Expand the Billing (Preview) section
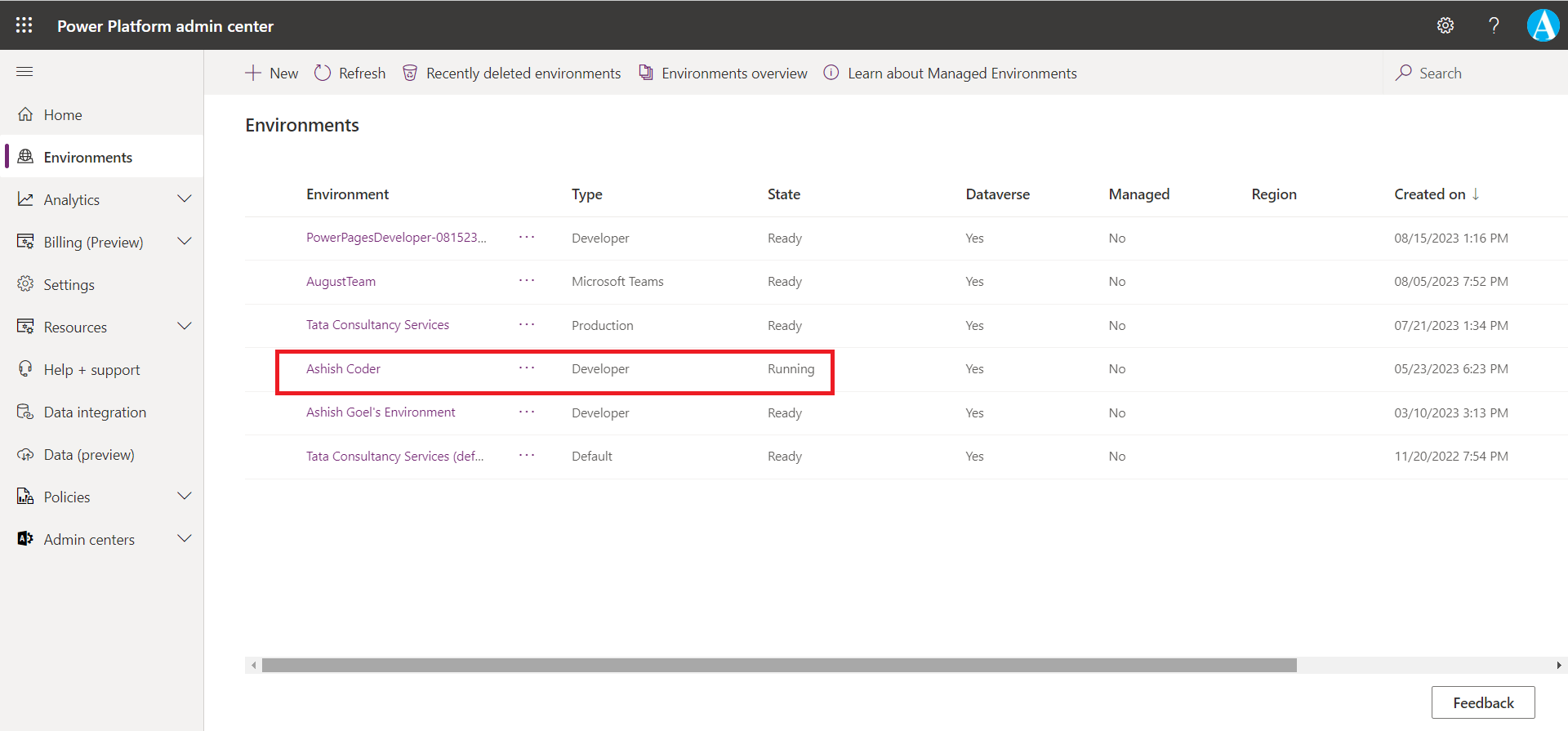1568x731 pixels. tap(185, 242)
